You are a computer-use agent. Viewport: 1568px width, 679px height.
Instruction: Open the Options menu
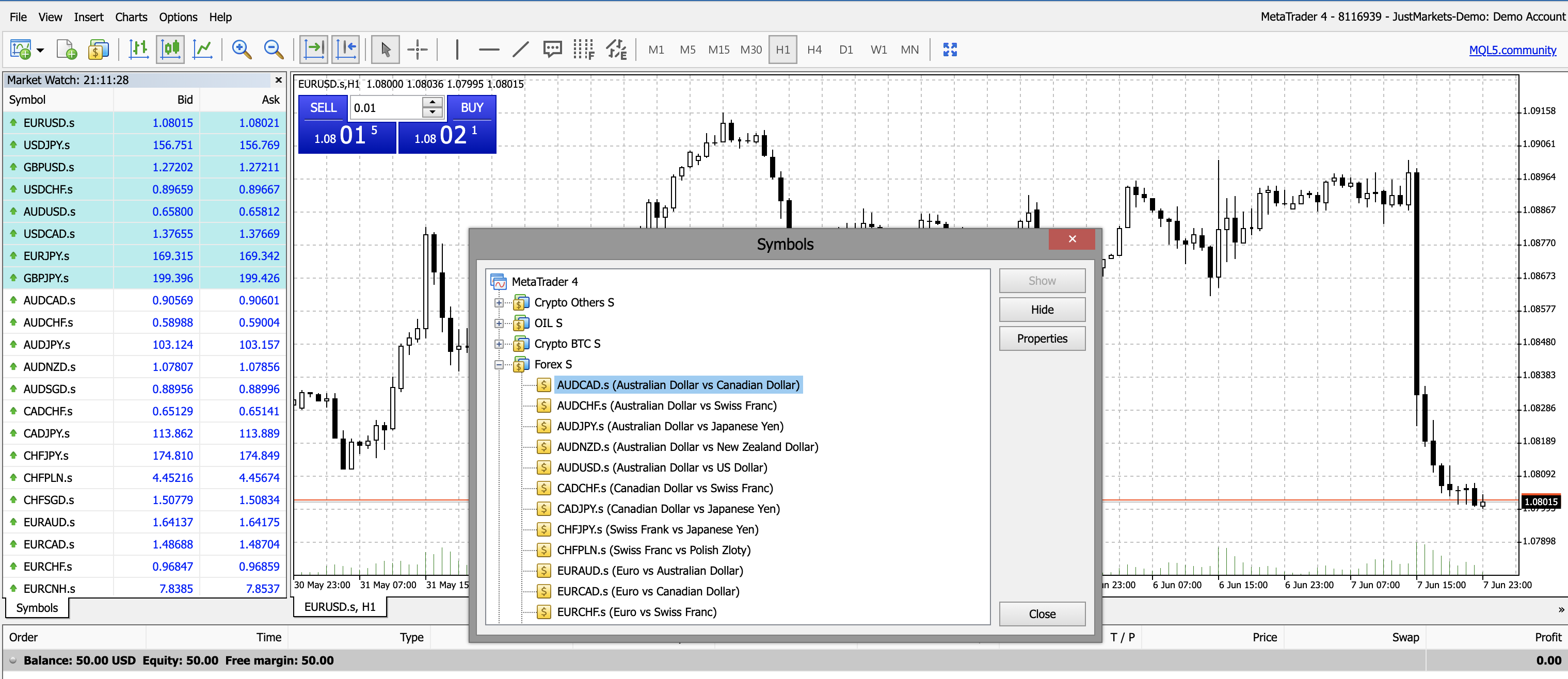click(x=179, y=17)
